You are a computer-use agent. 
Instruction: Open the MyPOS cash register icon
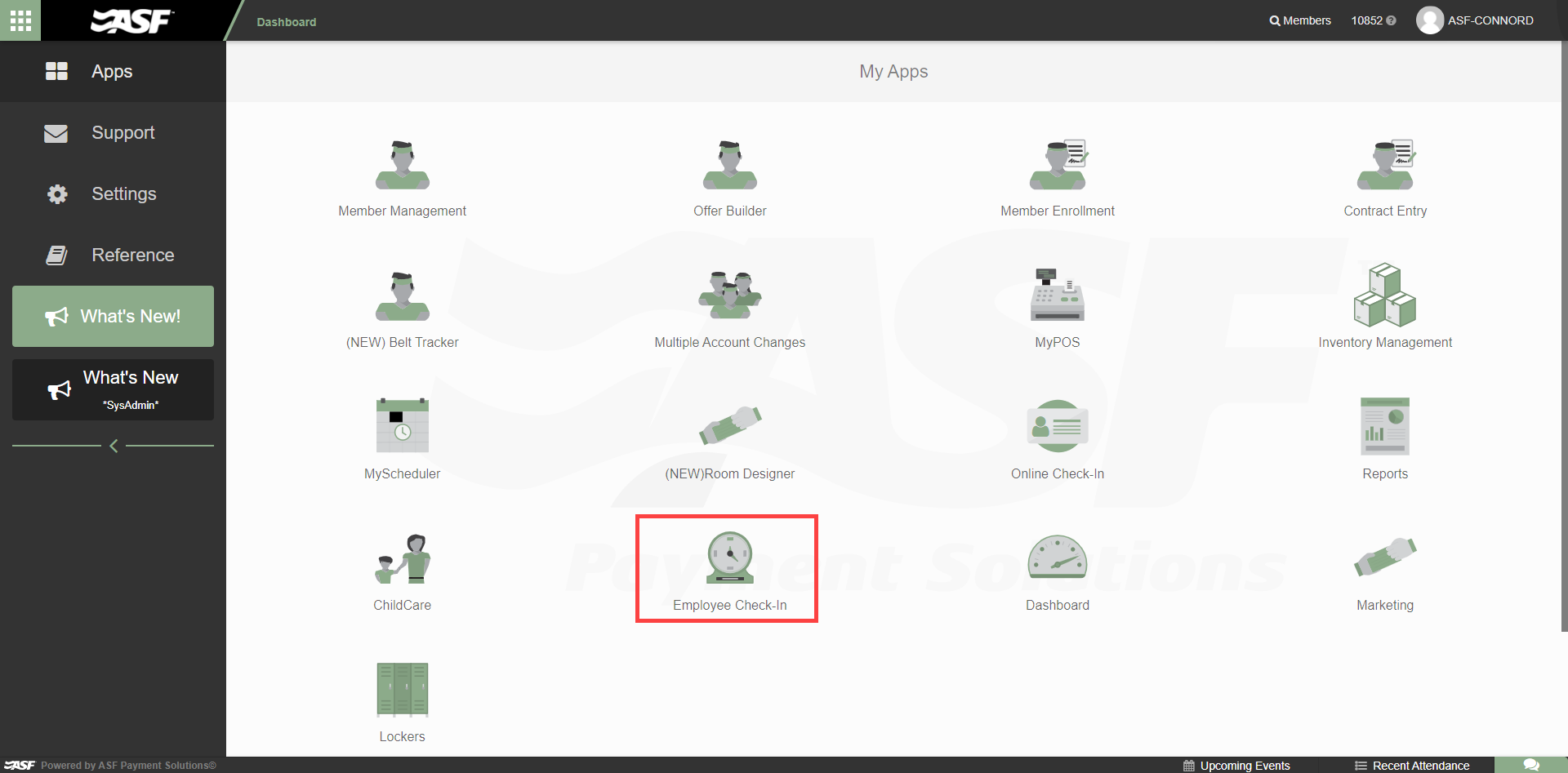point(1058,295)
